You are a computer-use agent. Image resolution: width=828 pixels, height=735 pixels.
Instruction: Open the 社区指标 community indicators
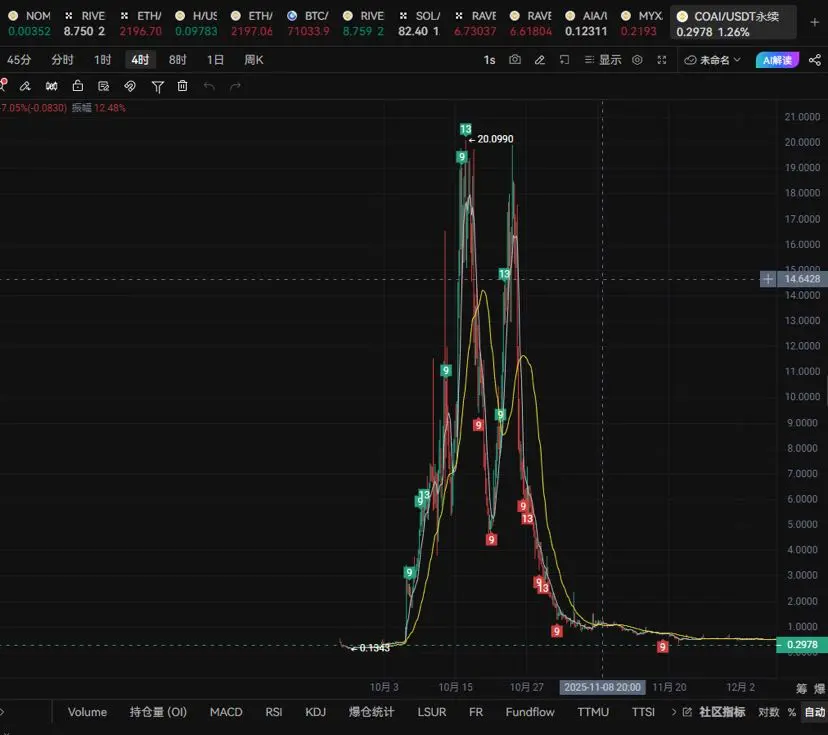[x=721, y=712]
